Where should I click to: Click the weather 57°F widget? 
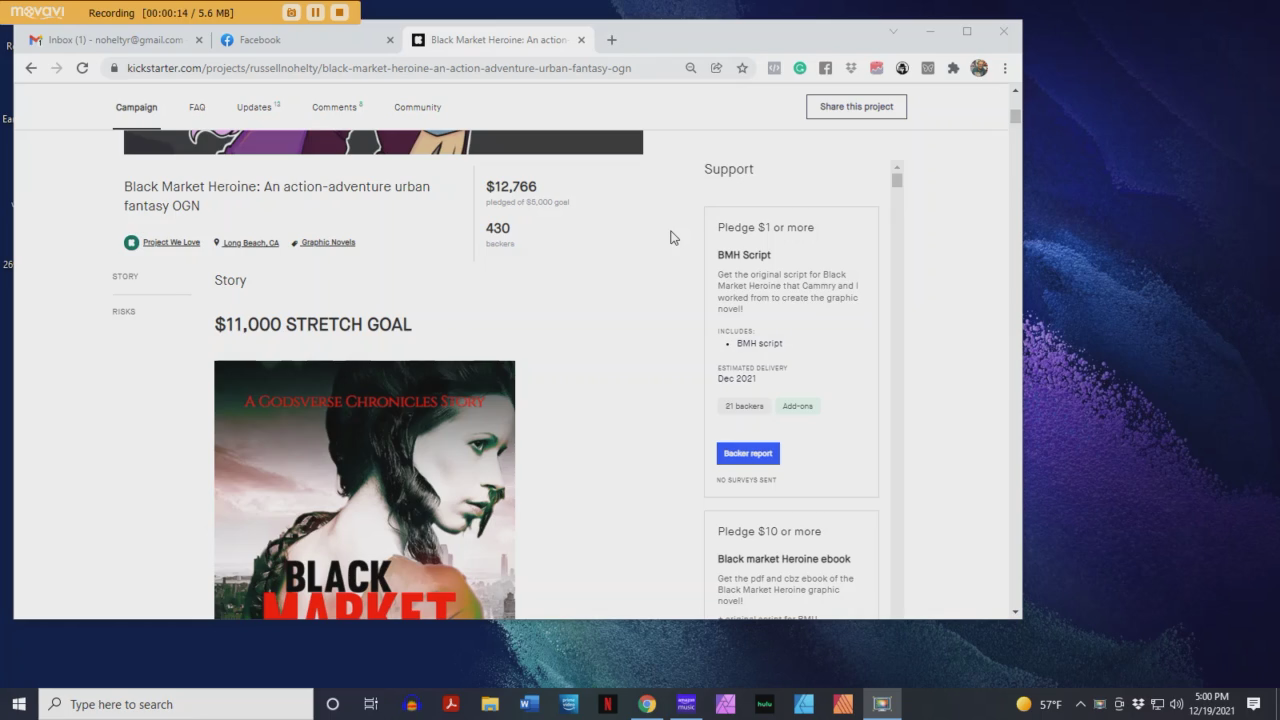pos(1039,704)
